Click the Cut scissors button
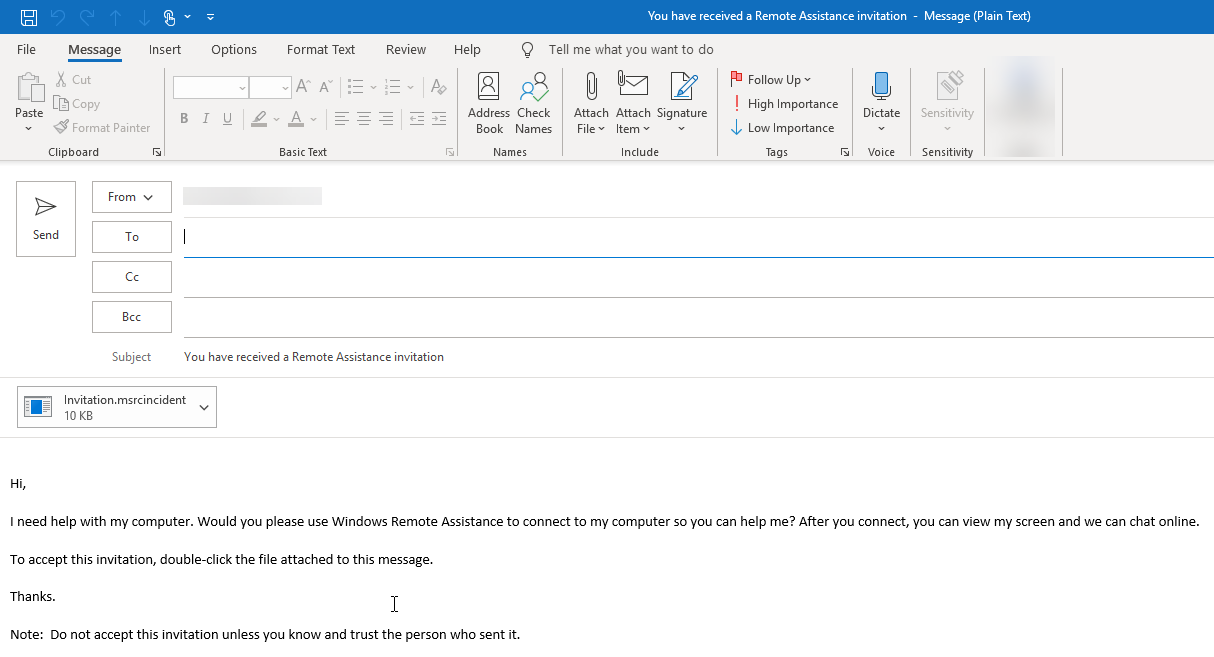Viewport: 1214px width, 657px height. coord(73,80)
